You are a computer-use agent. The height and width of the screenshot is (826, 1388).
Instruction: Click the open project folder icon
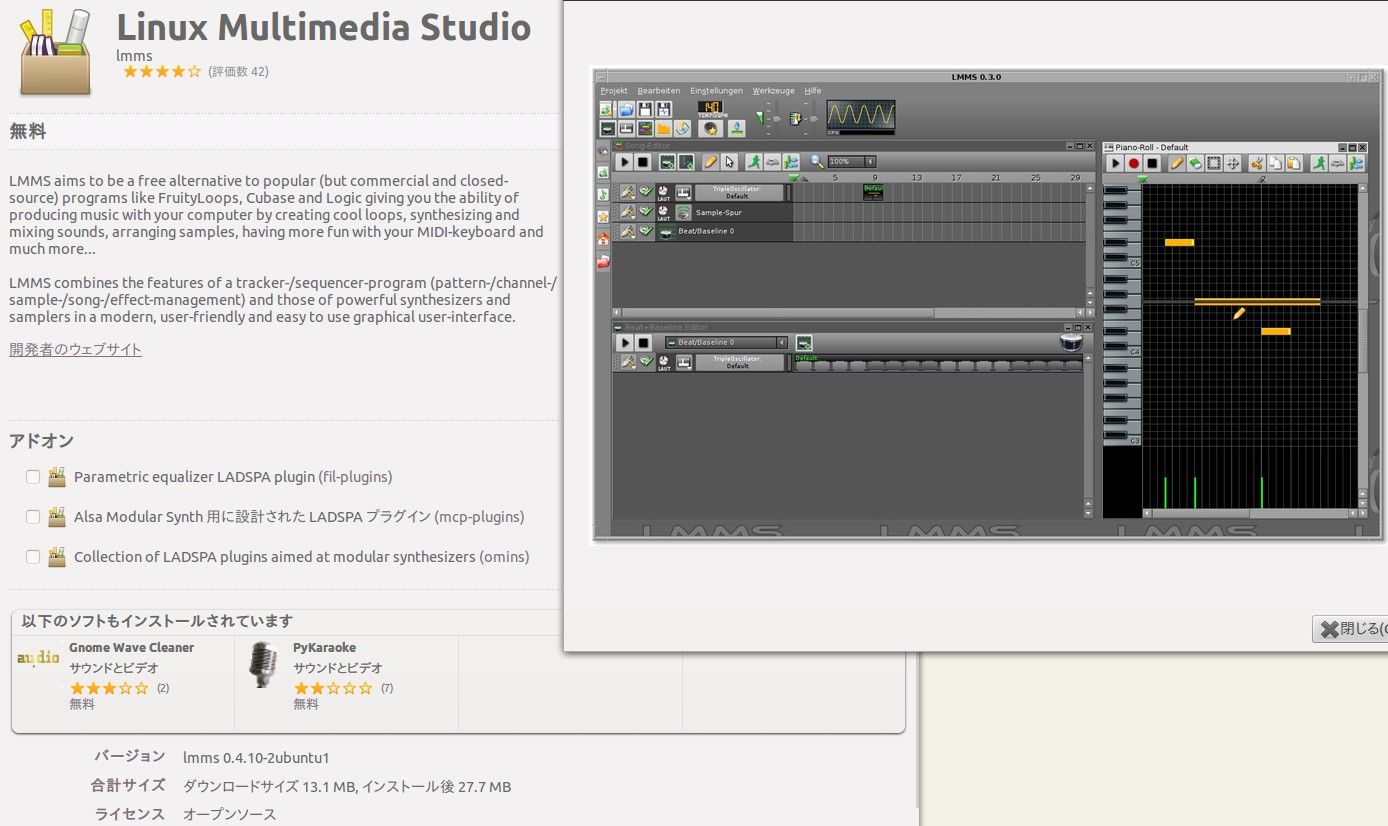coord(626,110)
